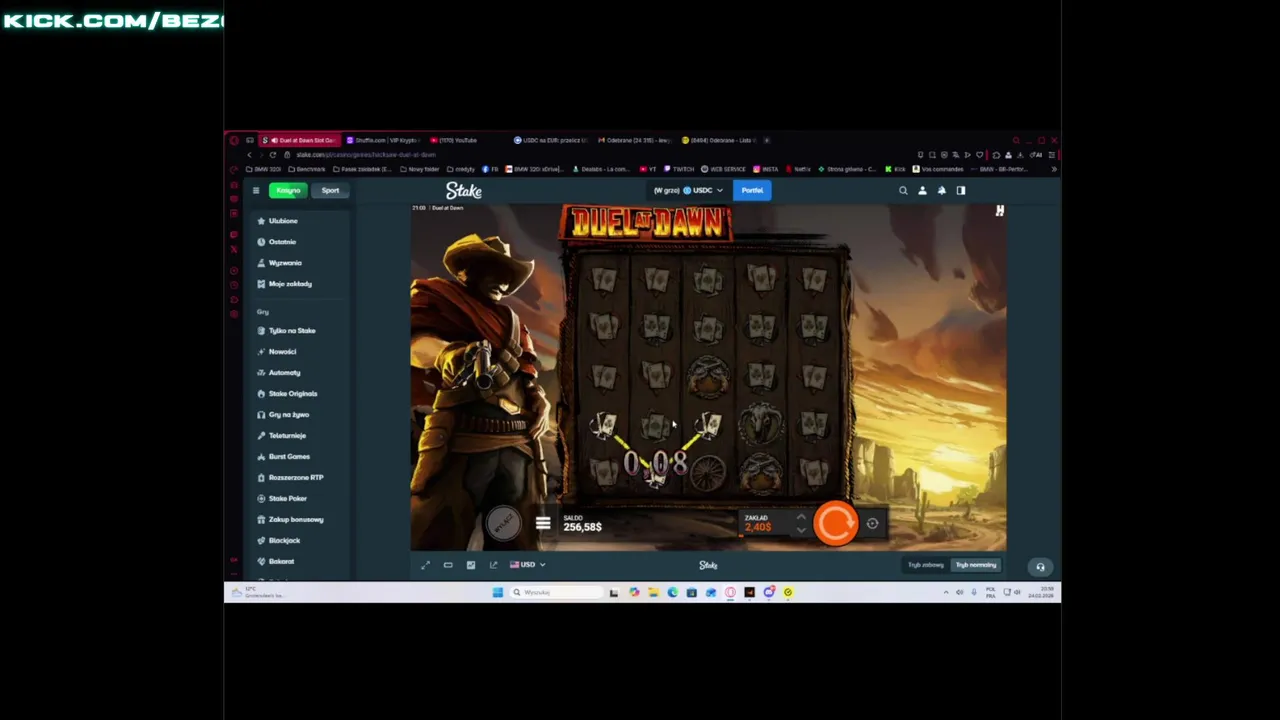Click the Stake search magnifier icon
The height and width of the screenshot is (720, 1280).
click(x=903, y=190)
